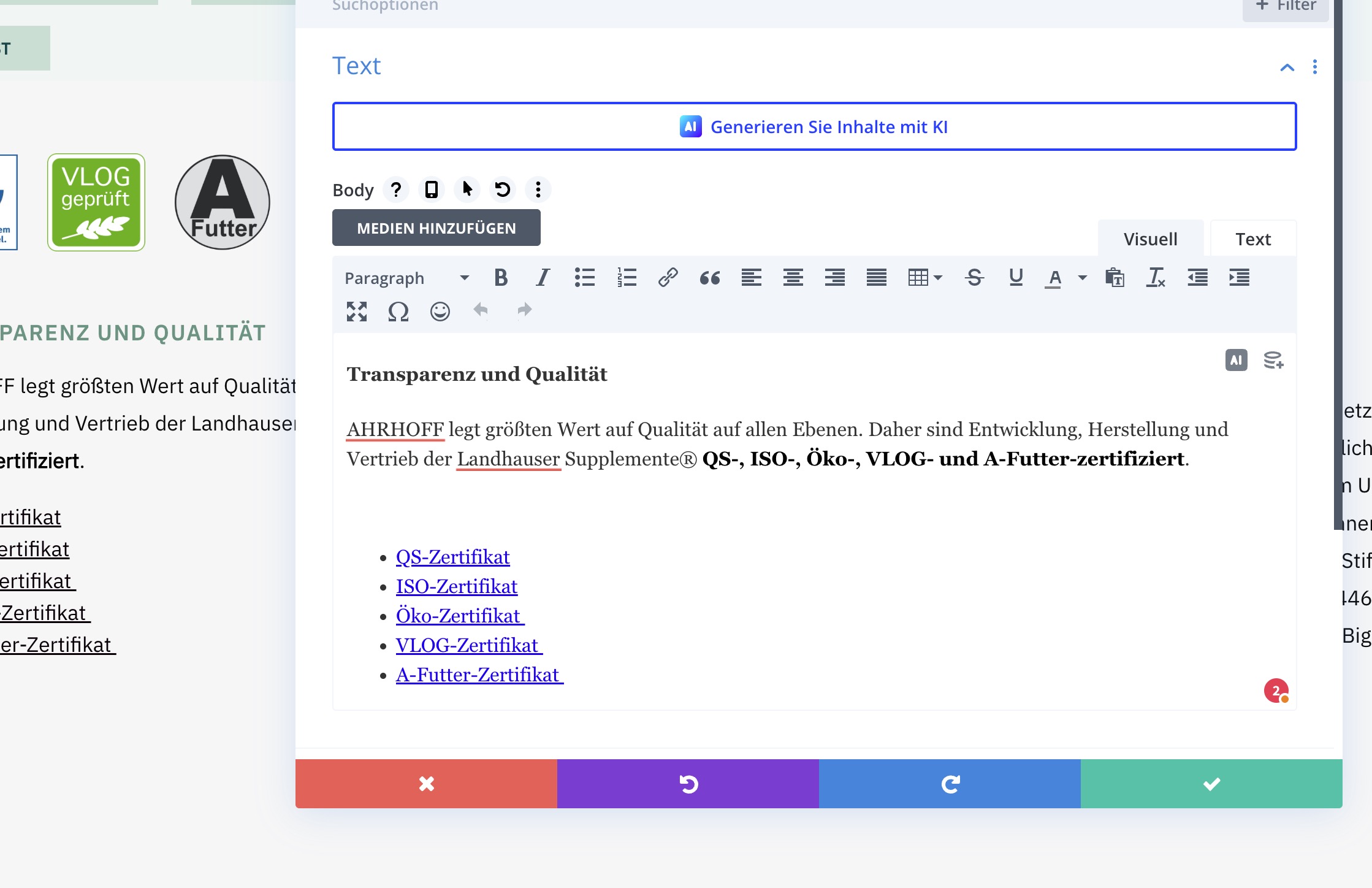Screen dimensions: 1372x888
Task: Click MEDIEN HINZUFÜGEN button
Action: pos(436,228)
